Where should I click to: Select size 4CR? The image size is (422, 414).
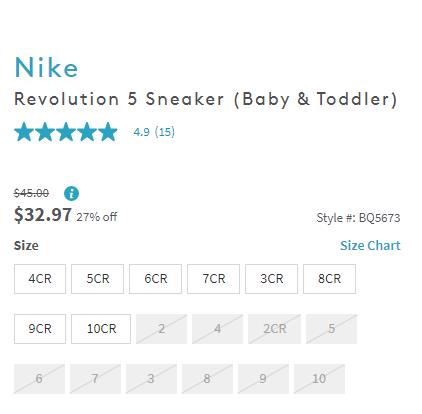[x=40, y=279]
